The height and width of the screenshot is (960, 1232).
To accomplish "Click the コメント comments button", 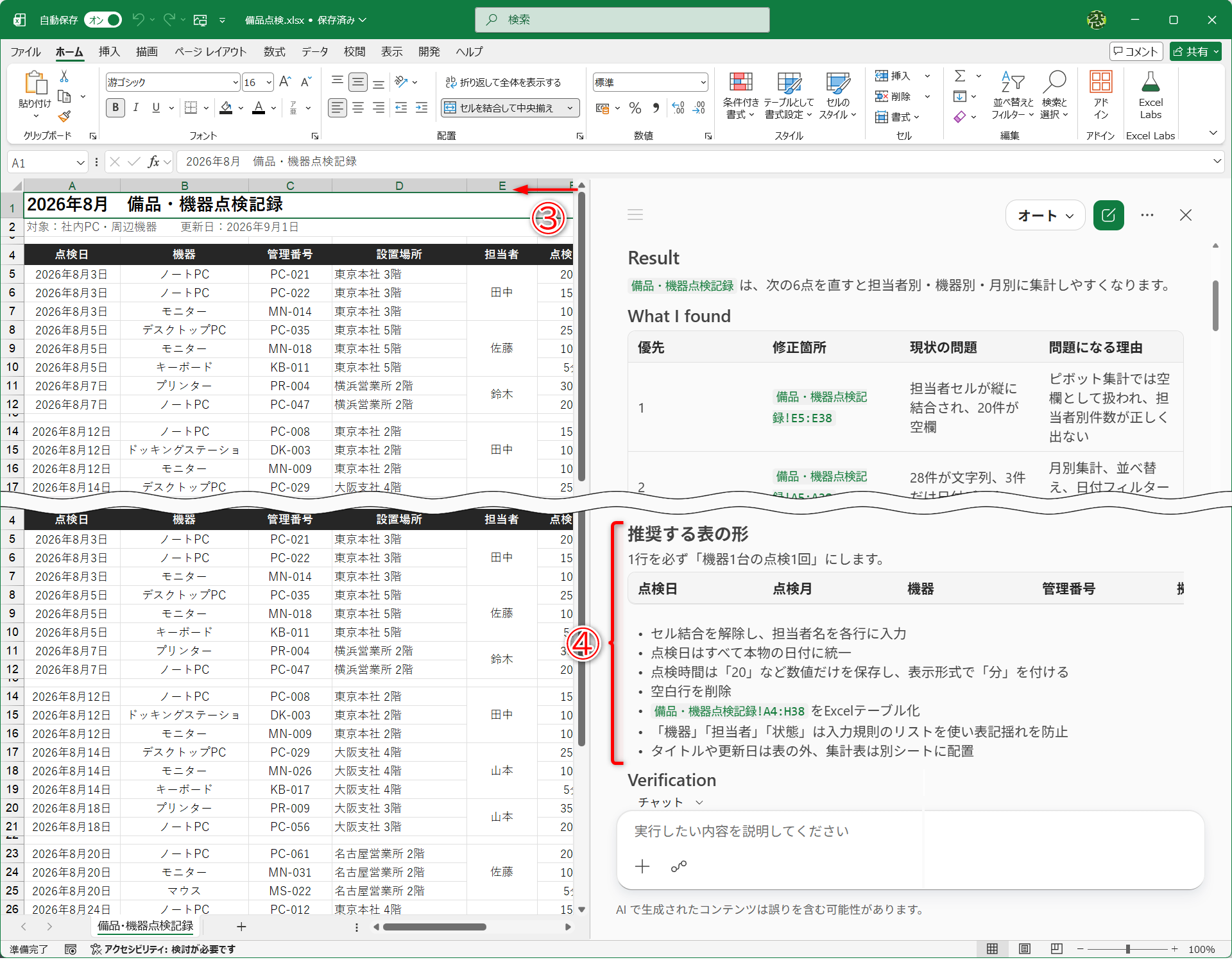I will point(1136,51).
